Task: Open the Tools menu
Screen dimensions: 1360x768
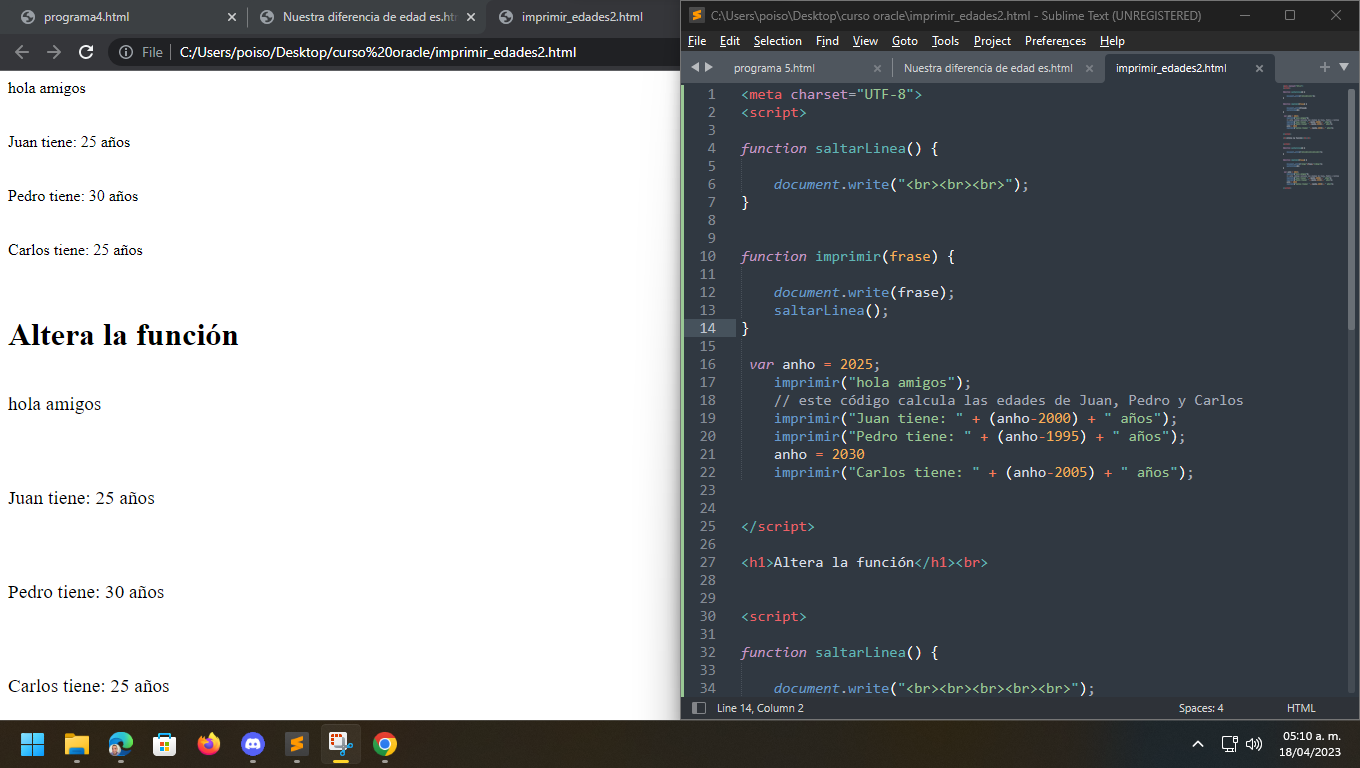Action: click(945, 41)
